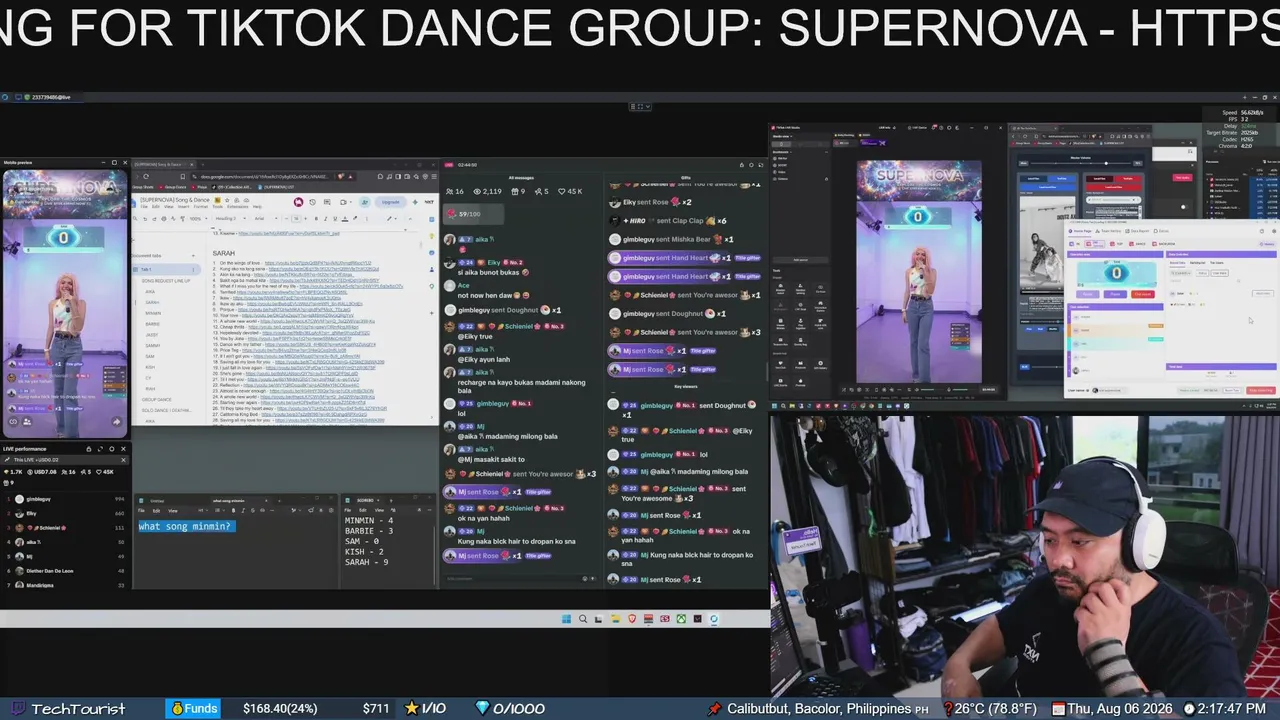Select the All messages chat tab
The width and height of the screenshot is (1280, 720).
tap(522, 177)
